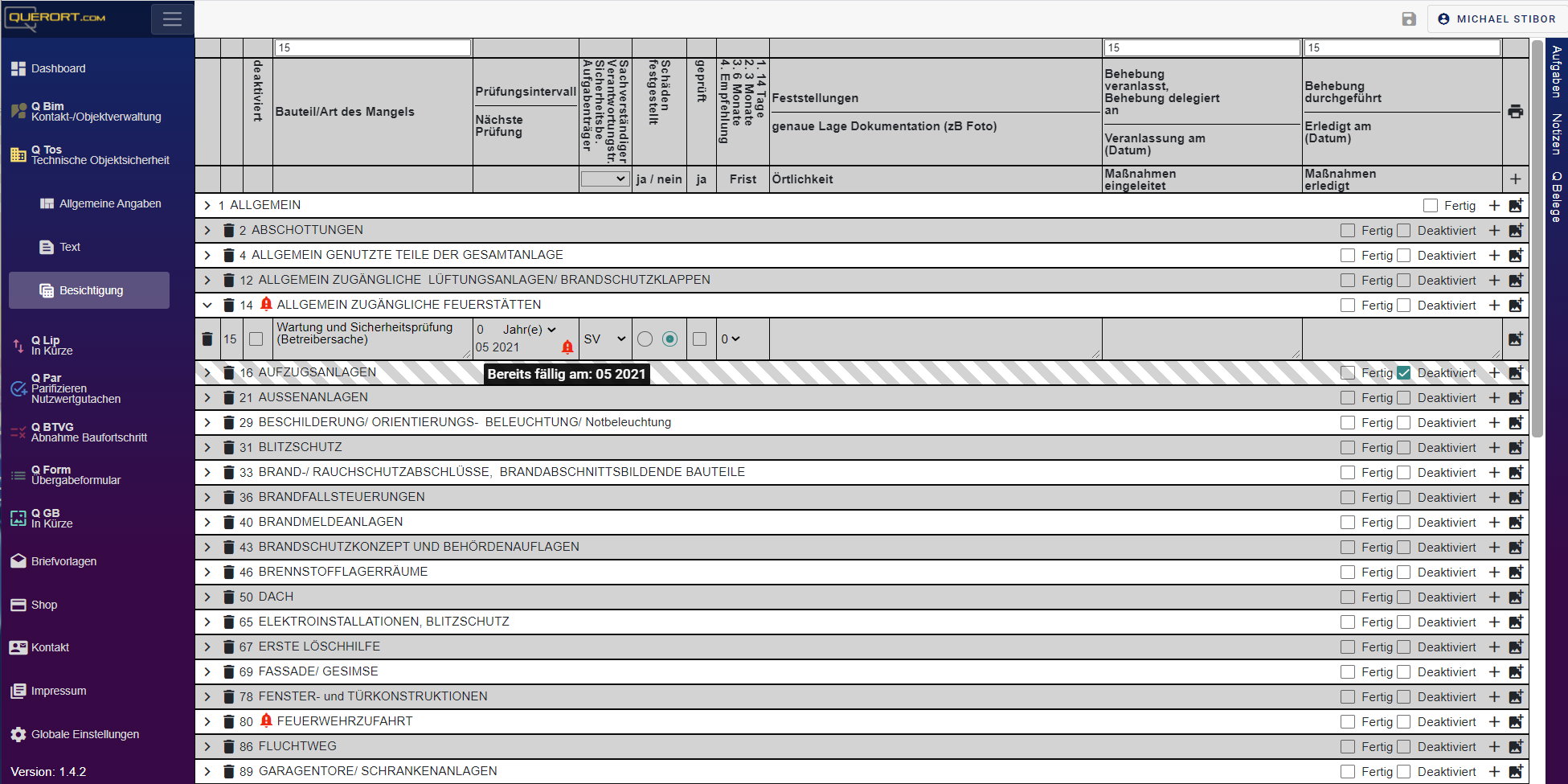Viewport: 1568px width, 784px height.
Task: Enable Deaktiviert checkbox for BRANDMELDEANLAGEN
Action: [1403, 523]
